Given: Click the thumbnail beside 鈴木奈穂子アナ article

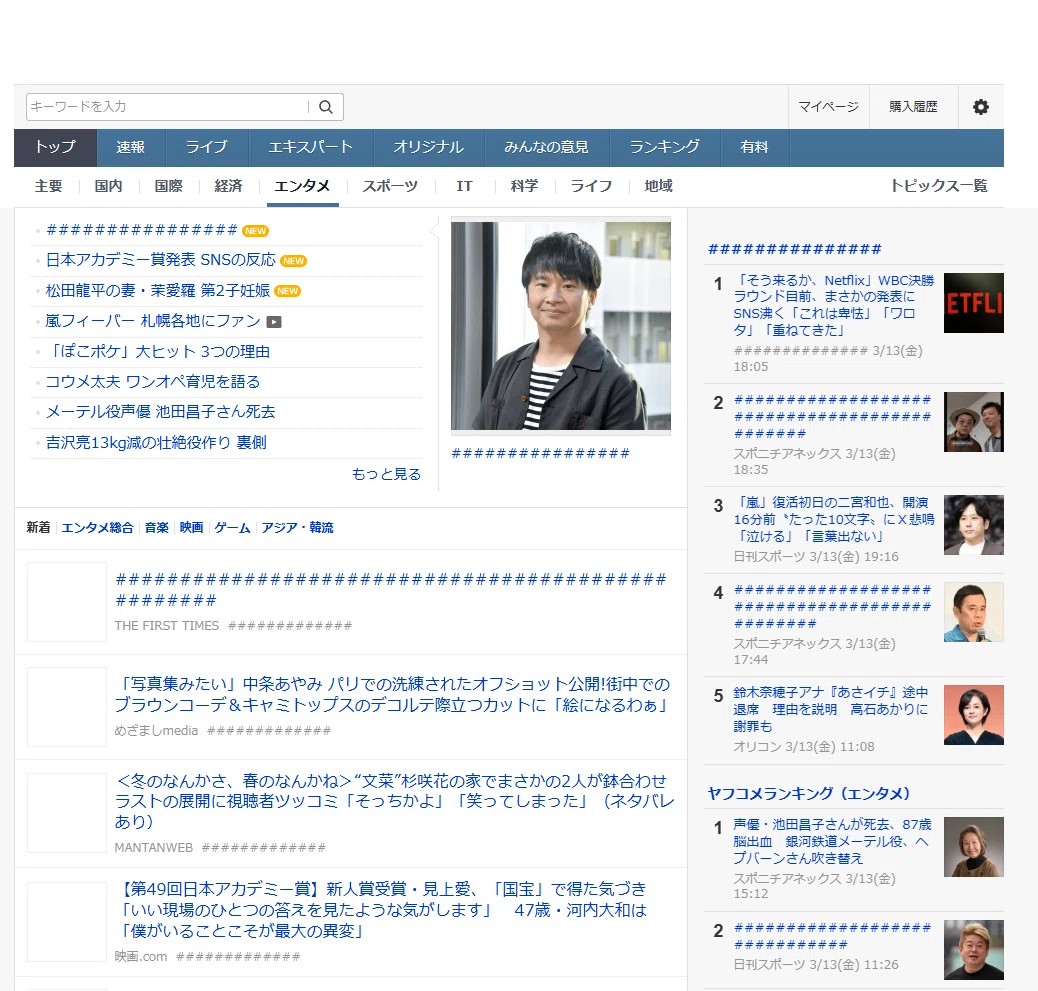Looking at the screenshot, I should tap(973, 715).
